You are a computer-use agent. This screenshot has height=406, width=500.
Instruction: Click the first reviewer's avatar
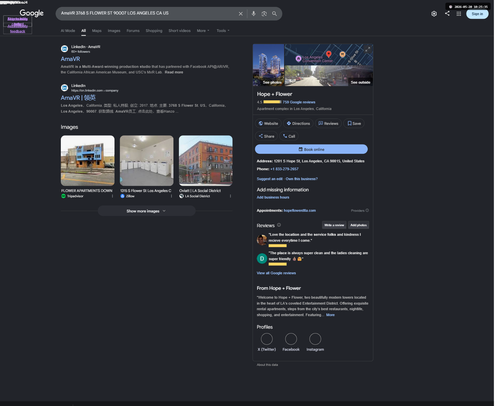pos(262,239)
